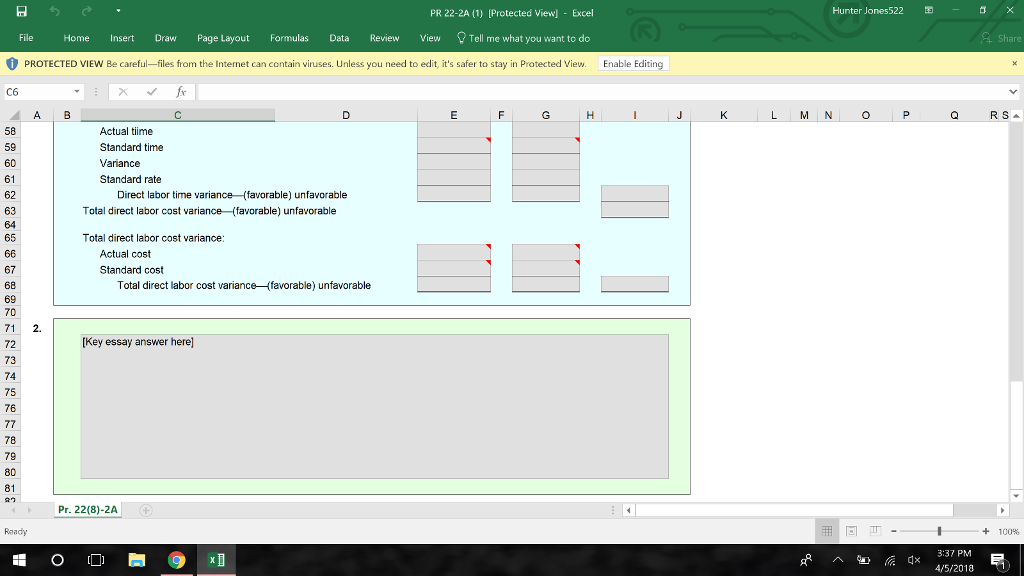Switch to Page Layout view icon

(851, 531)
